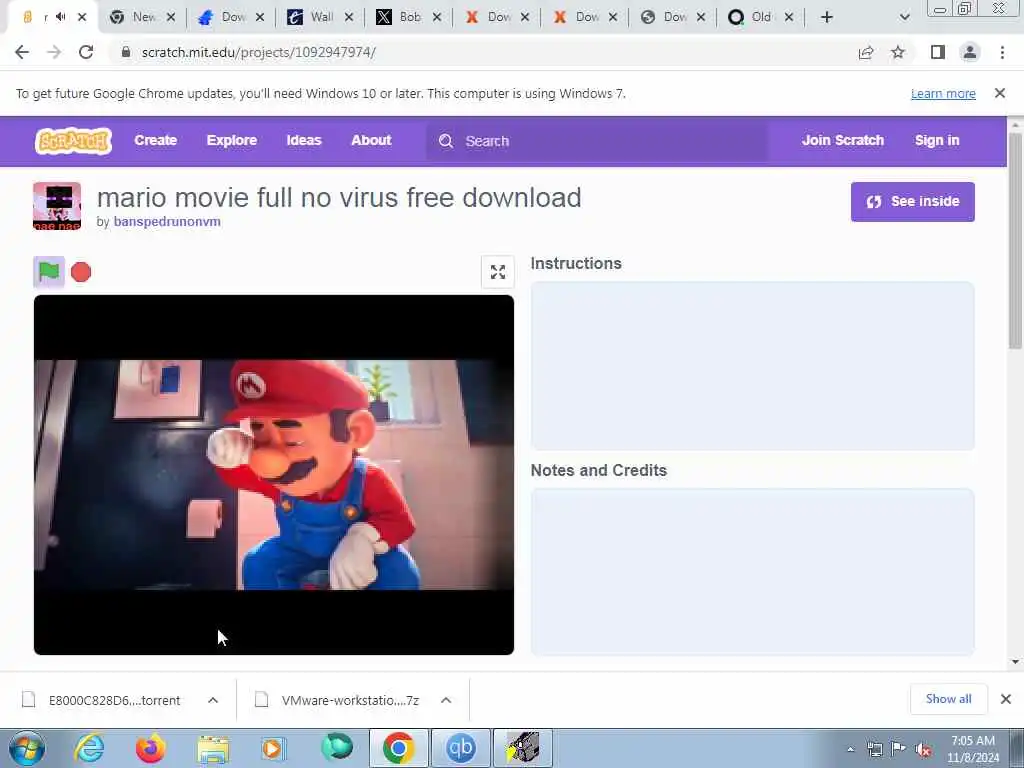Open Chrome three-dot menu

[1002, 52]
